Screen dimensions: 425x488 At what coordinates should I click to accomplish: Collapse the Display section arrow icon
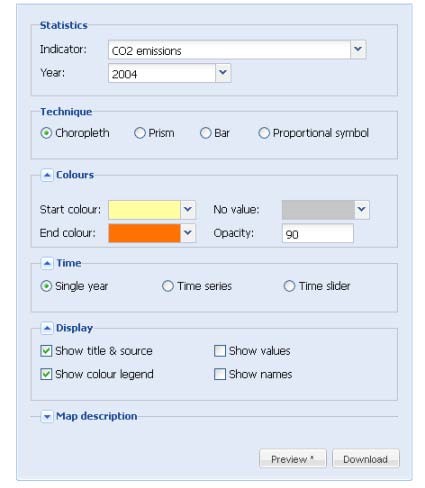coord(47,328)
